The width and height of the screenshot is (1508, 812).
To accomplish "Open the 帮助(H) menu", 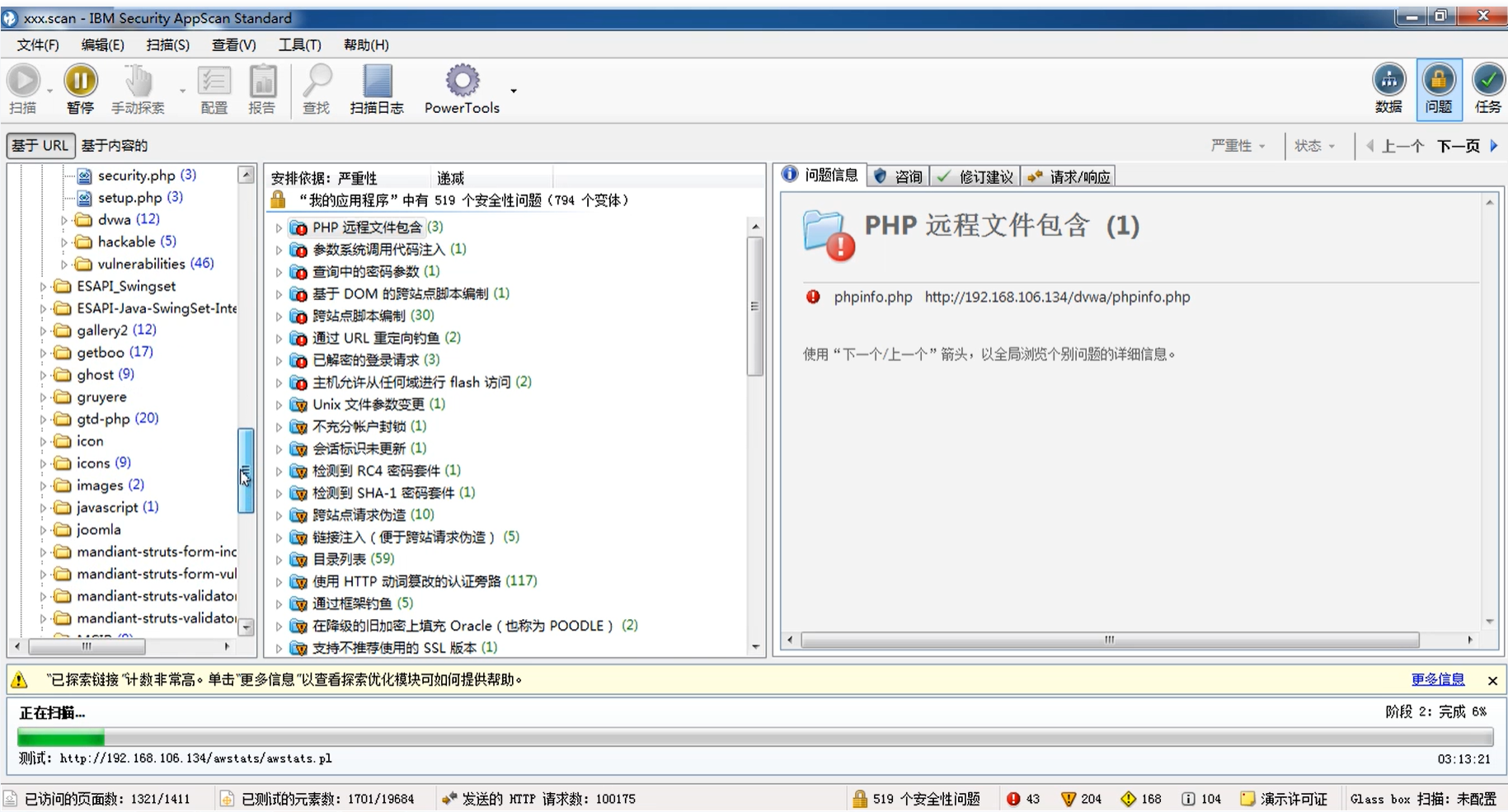I will point(366,45).
